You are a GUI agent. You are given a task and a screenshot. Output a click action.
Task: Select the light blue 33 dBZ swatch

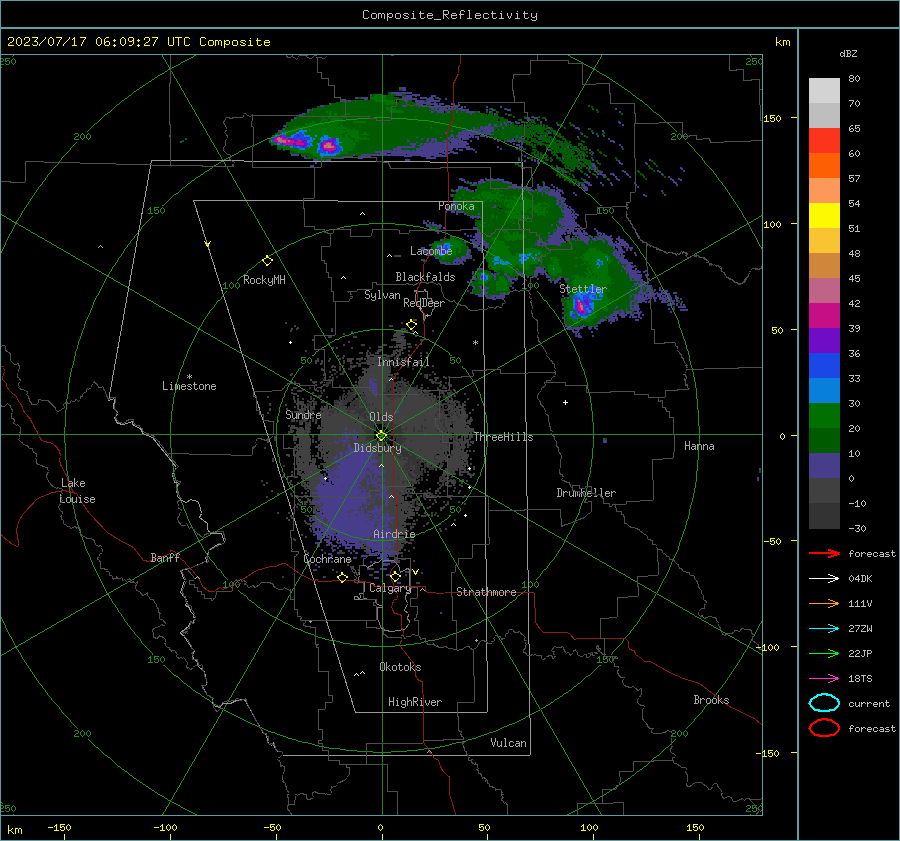tap(824, 390)
